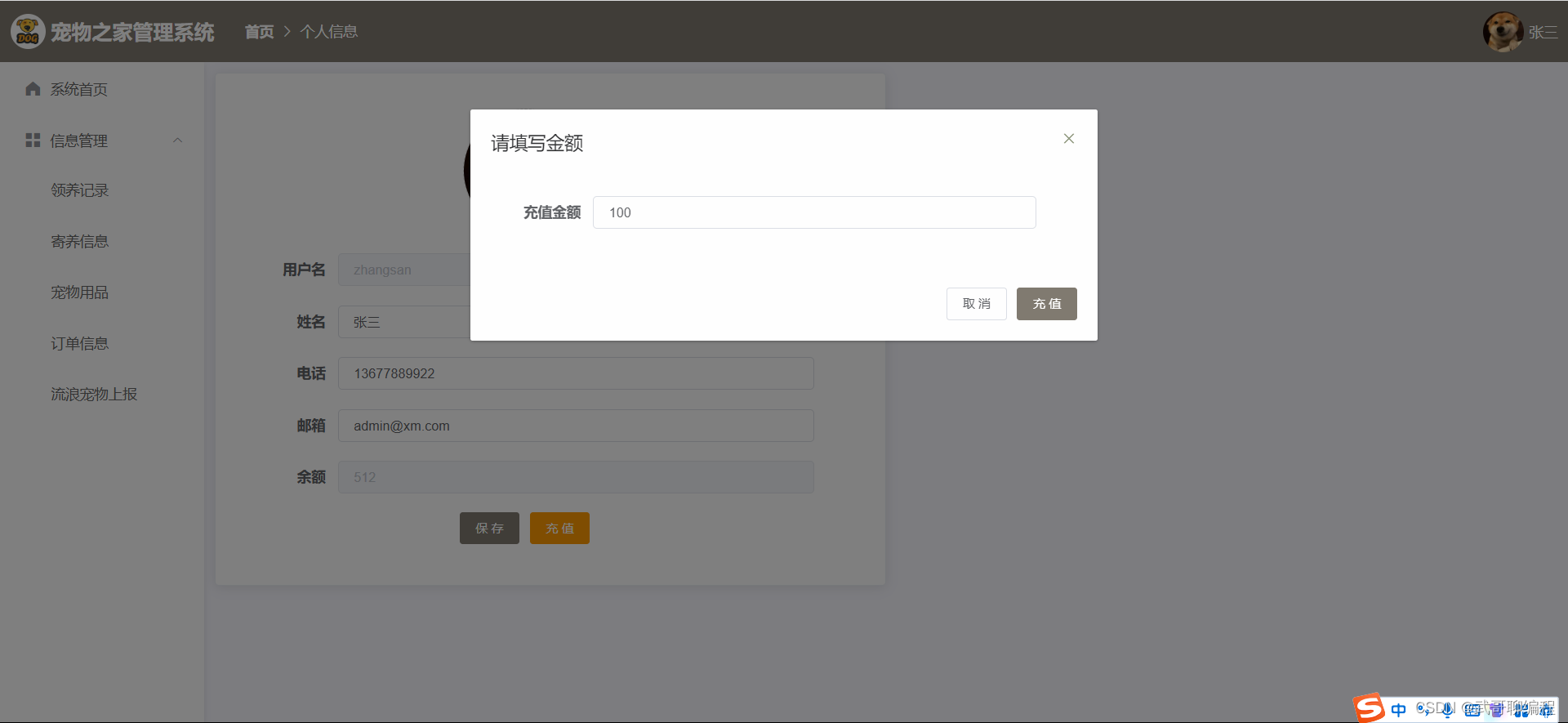Open 寄养信息 in the sidebar
This screenshot has height=723, width=1568.
(80, 242)
